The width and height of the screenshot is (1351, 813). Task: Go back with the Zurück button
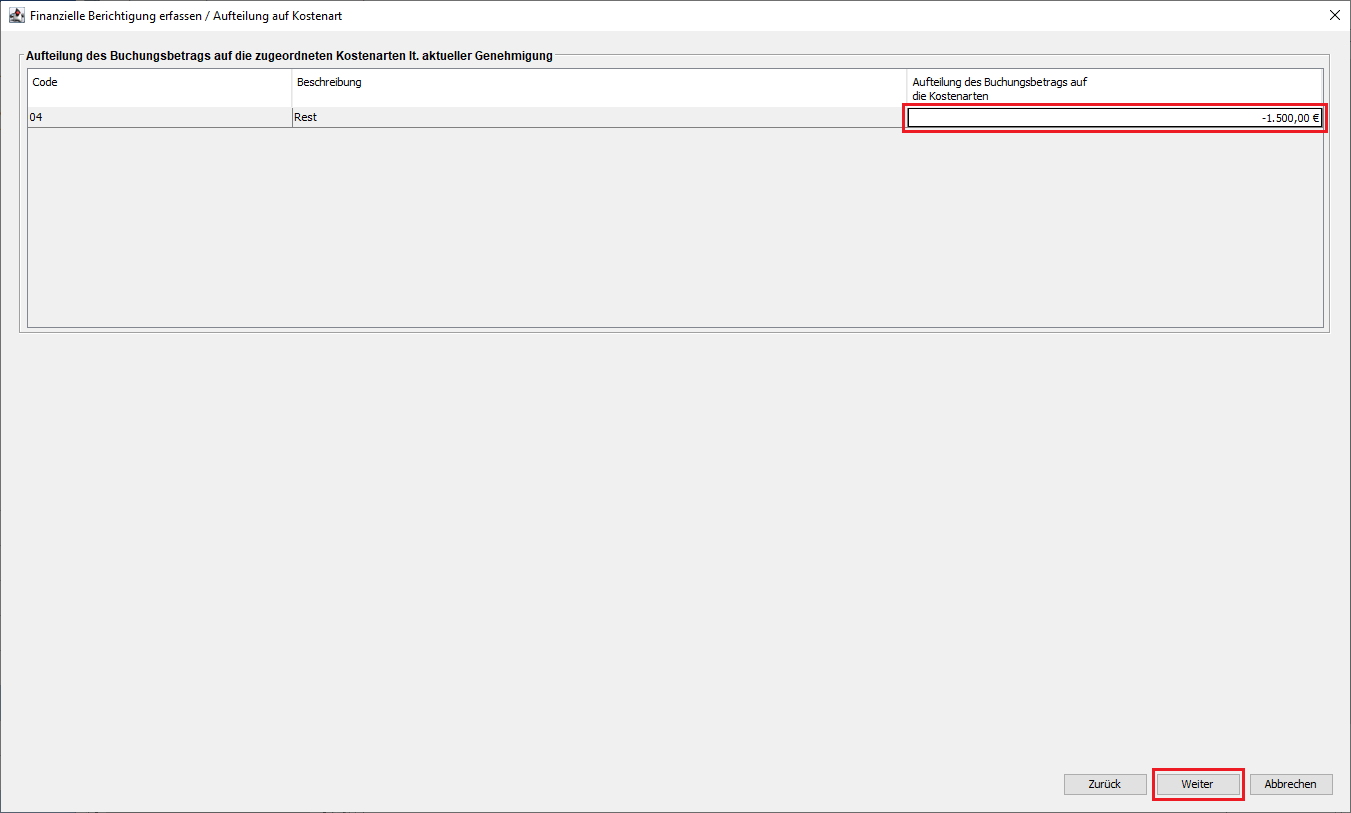1104,784
